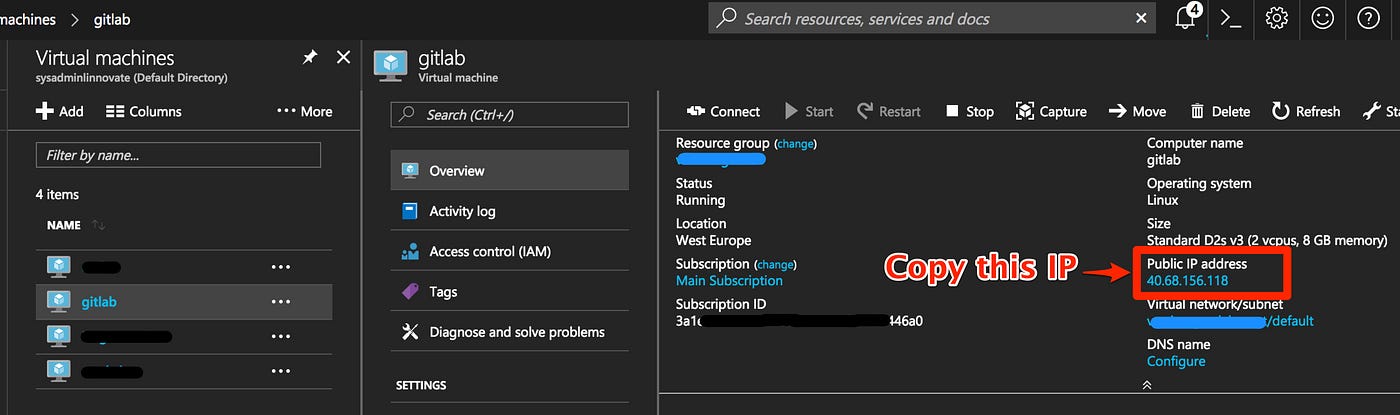Click the West Europe location value
Viewport: 1400px width, 415px height.
[x=714, y=241]
